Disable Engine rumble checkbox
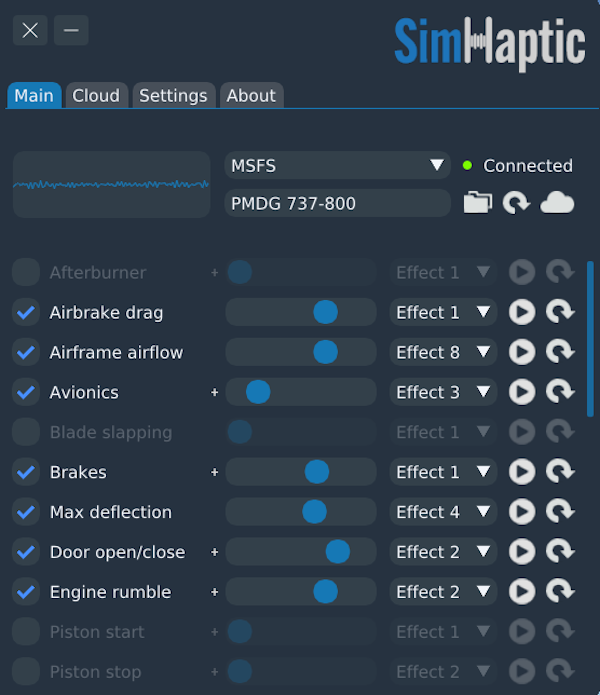 pyautogui.click(x=26, y=591)
